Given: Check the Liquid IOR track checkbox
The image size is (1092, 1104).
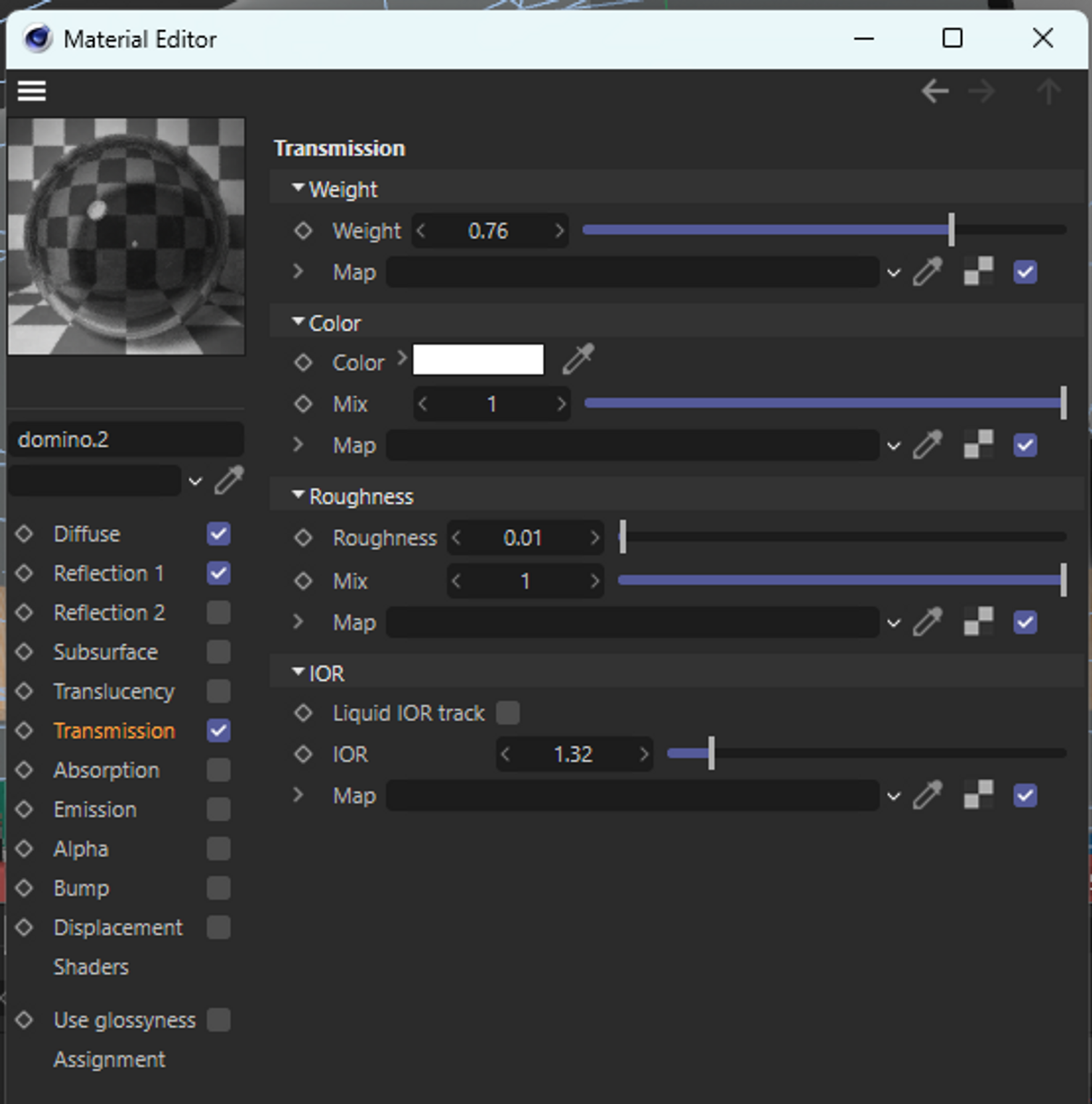Looking at the screenshot, I should (508, 713).
